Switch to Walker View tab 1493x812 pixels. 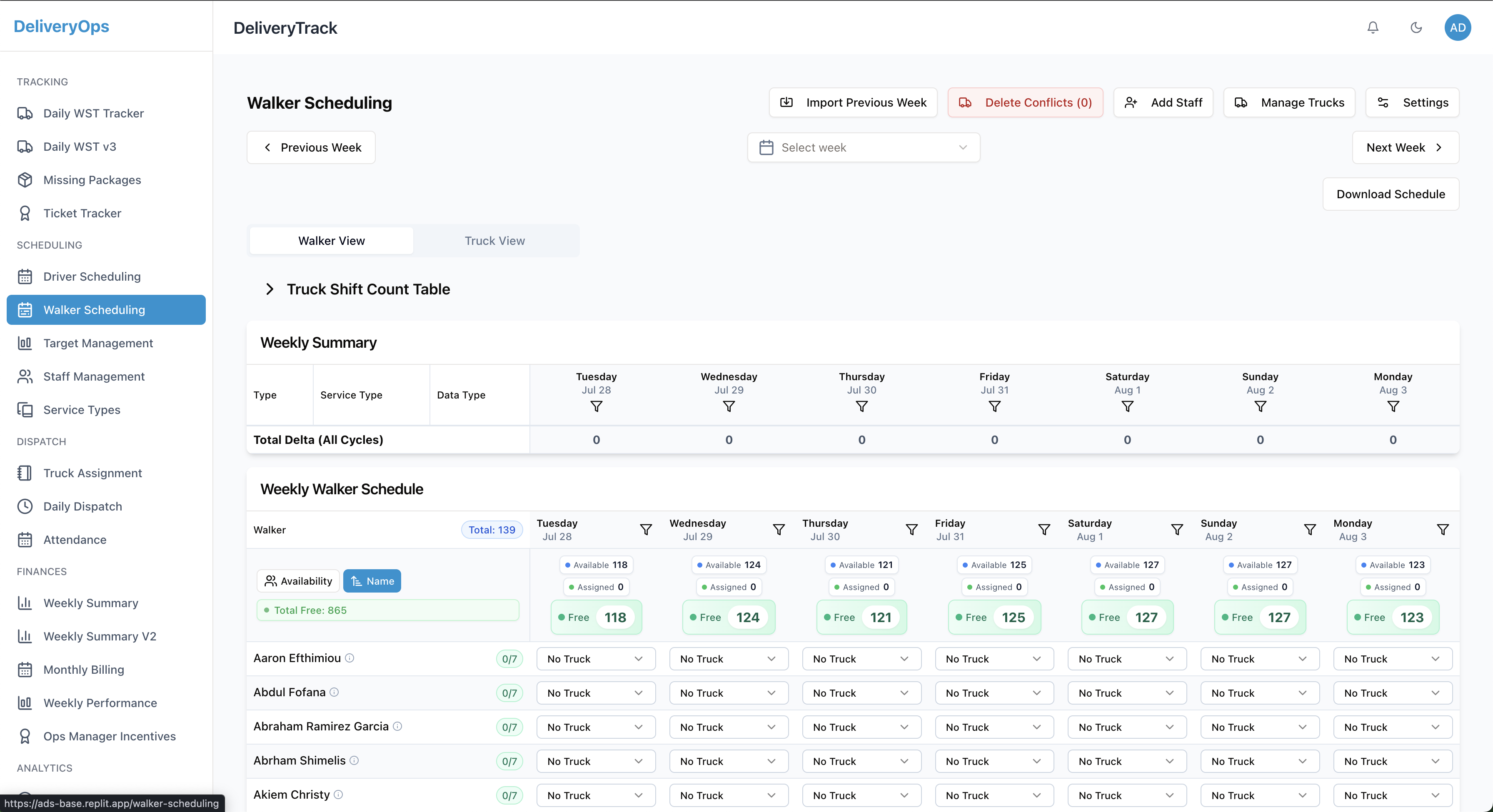(x=331, y=240)
